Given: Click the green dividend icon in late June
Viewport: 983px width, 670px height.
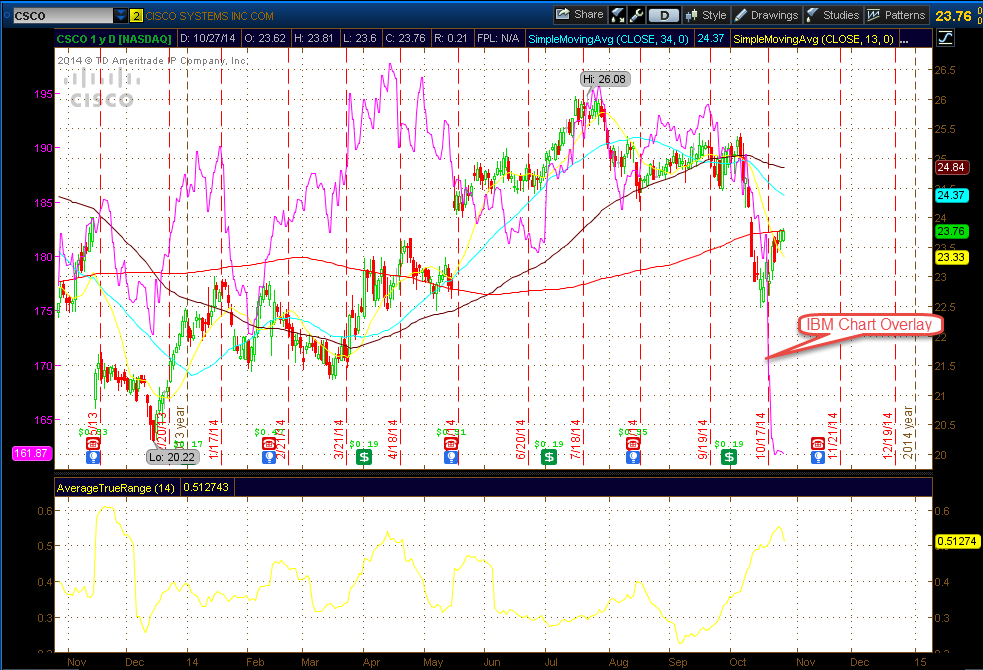Looking at the screenshot, I should 549,457.
